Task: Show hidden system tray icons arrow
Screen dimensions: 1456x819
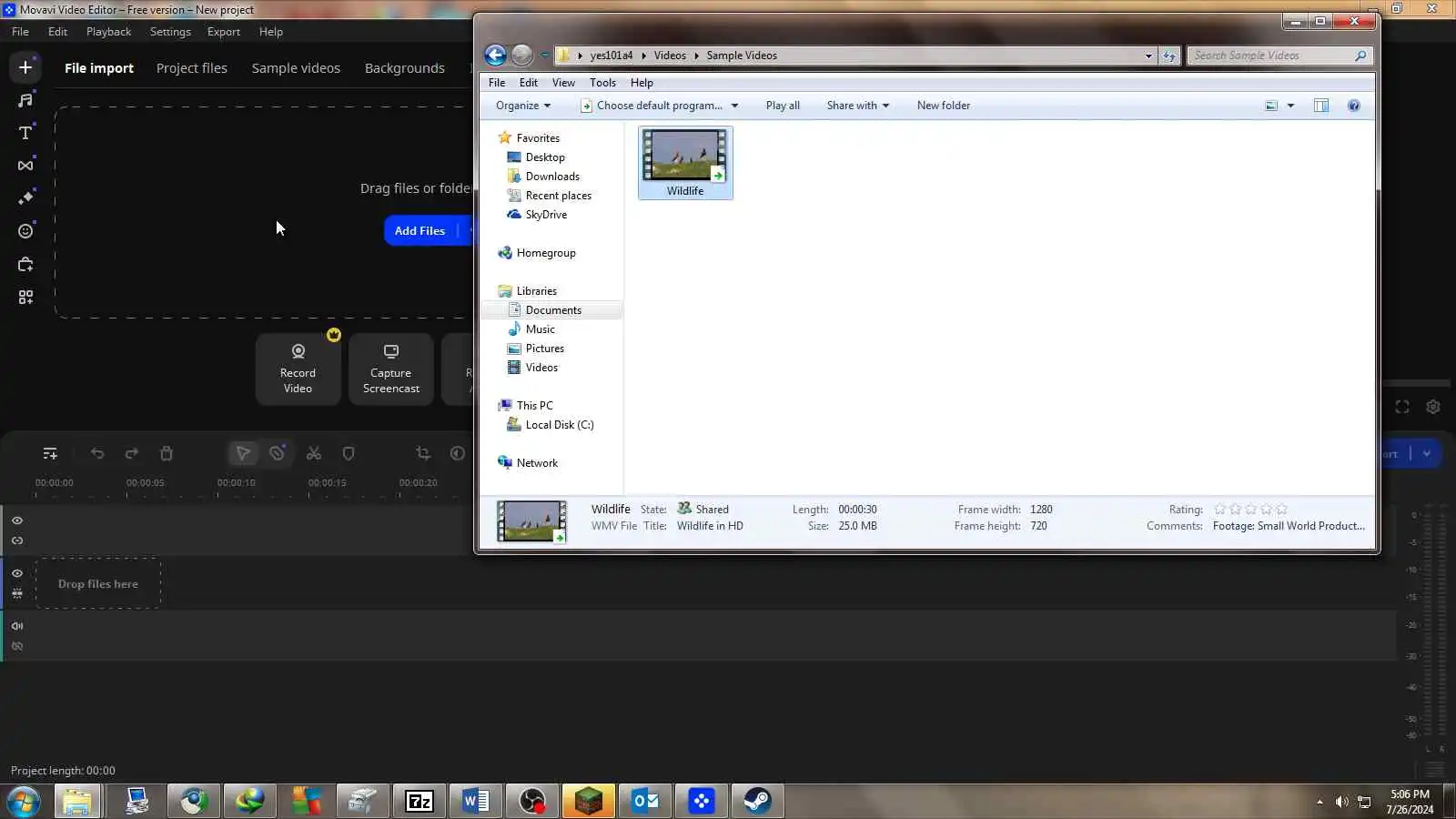Action: coord(1319,802)
